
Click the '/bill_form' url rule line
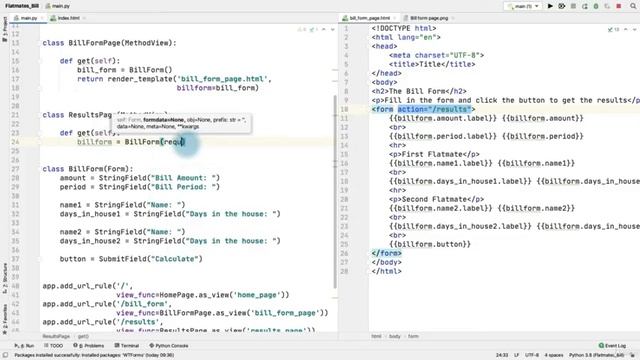coord(107,304)
